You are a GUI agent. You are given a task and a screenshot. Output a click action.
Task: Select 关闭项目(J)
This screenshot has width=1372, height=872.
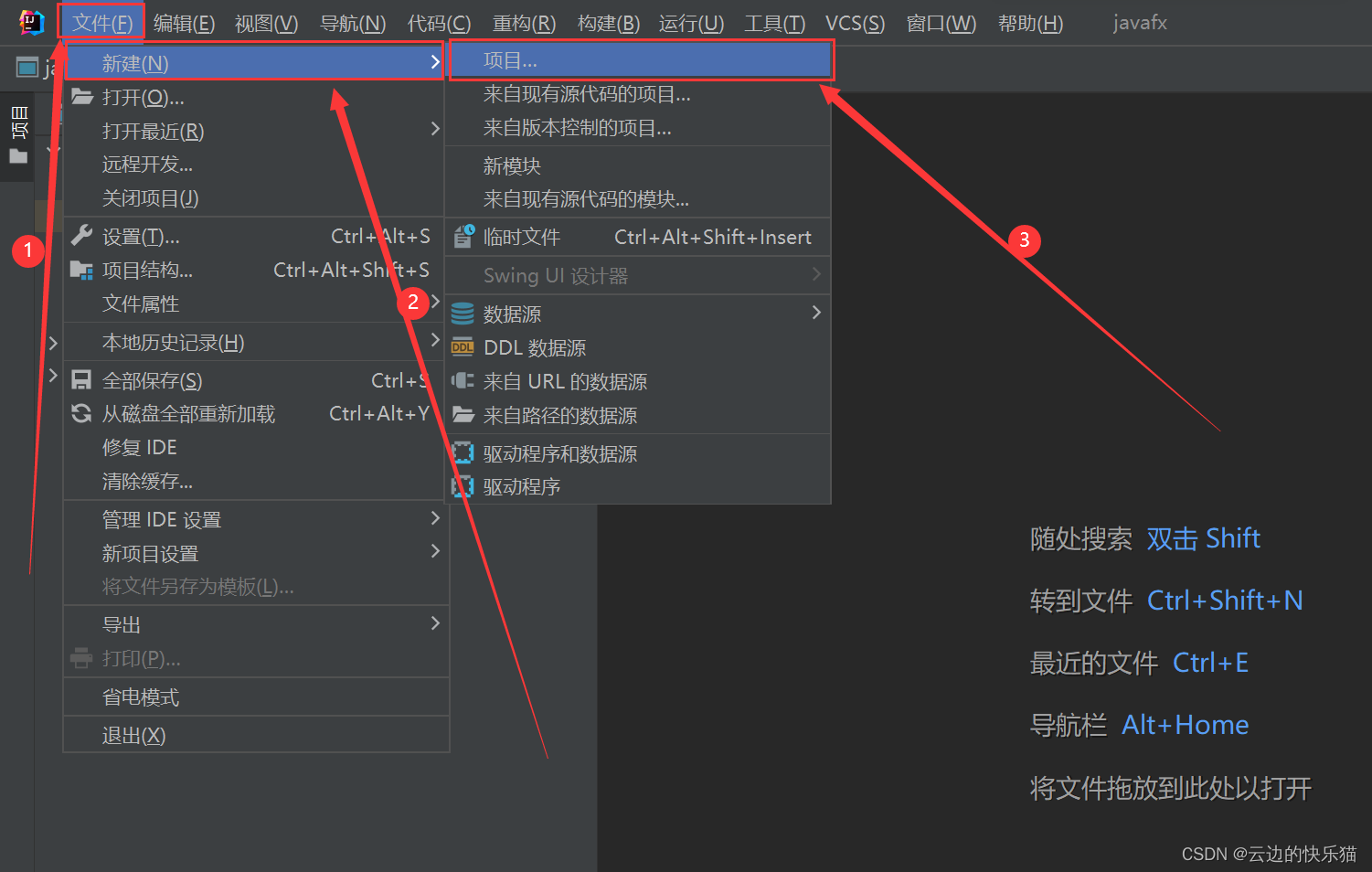coord(256,198)
